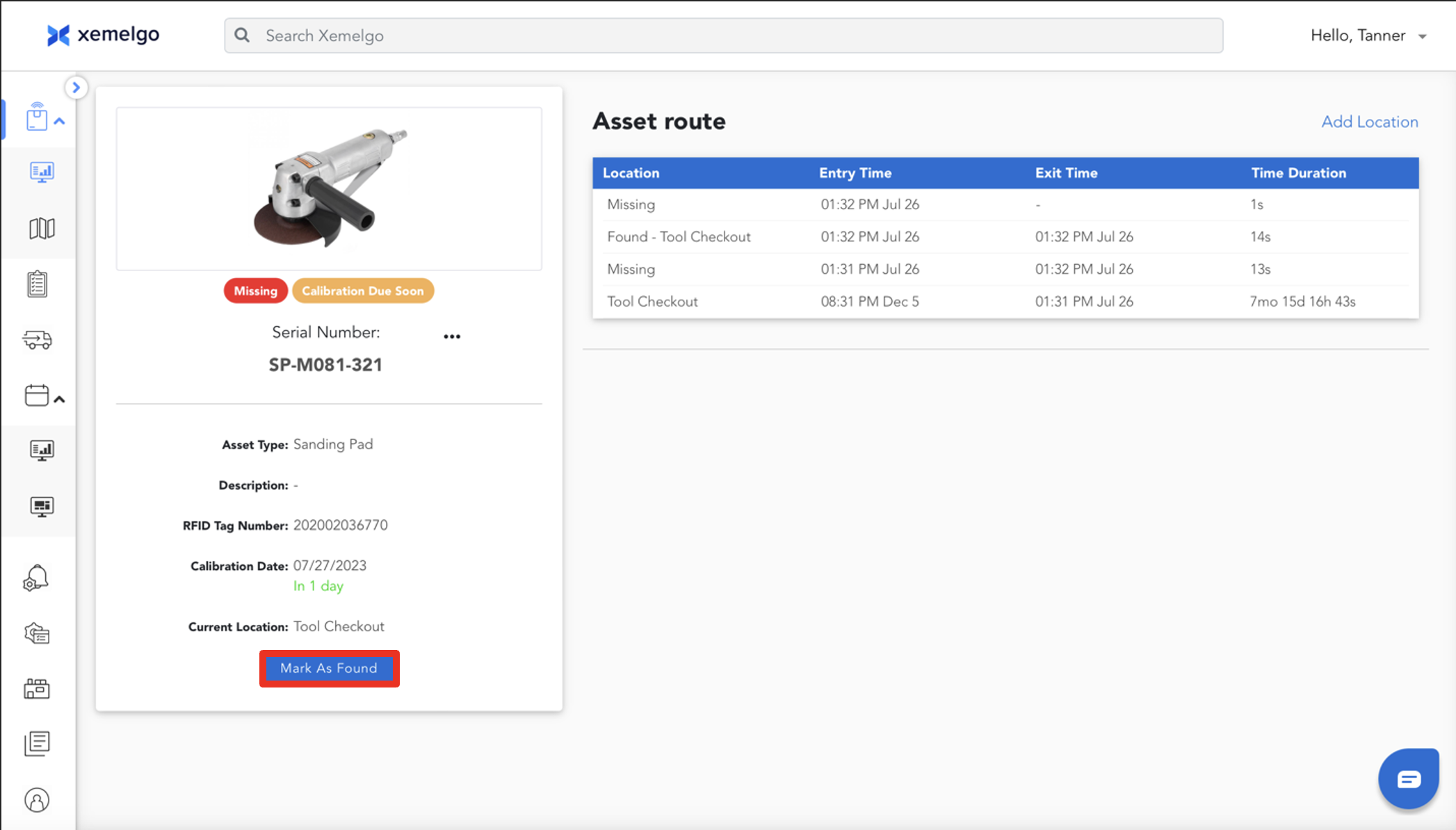Click the Location column header

[631, 173]
